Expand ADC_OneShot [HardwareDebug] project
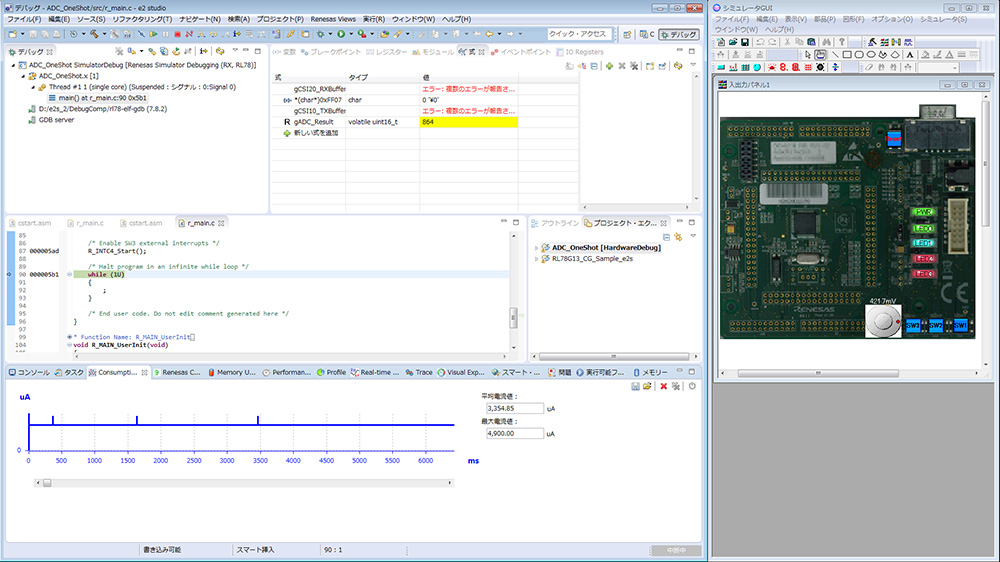 point(536,248)
